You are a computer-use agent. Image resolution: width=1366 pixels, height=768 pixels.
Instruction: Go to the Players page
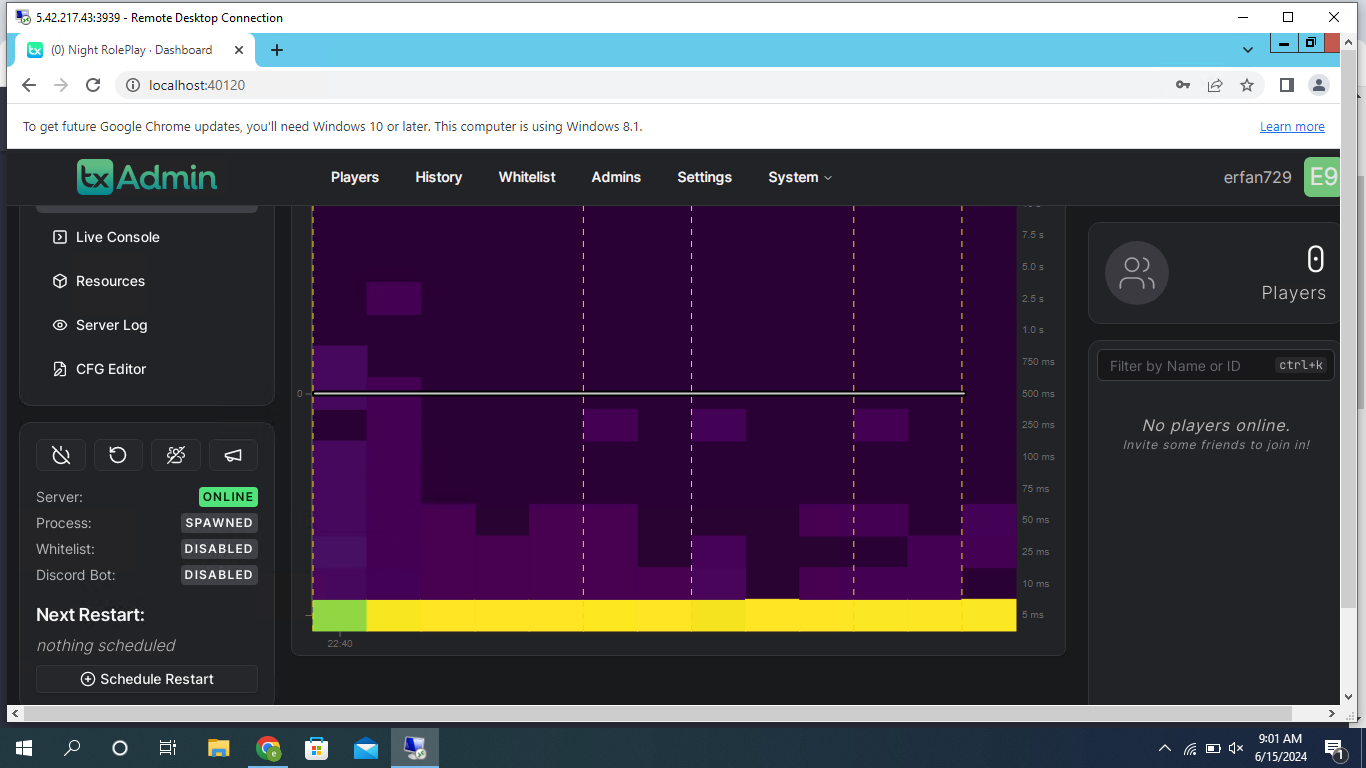click(355, 177)
